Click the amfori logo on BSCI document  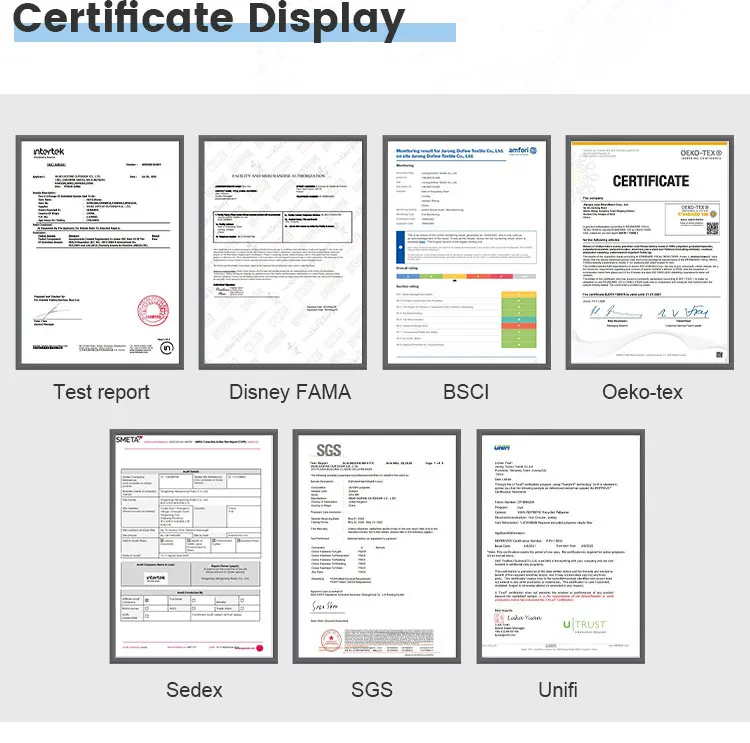[x=522, y=151]
